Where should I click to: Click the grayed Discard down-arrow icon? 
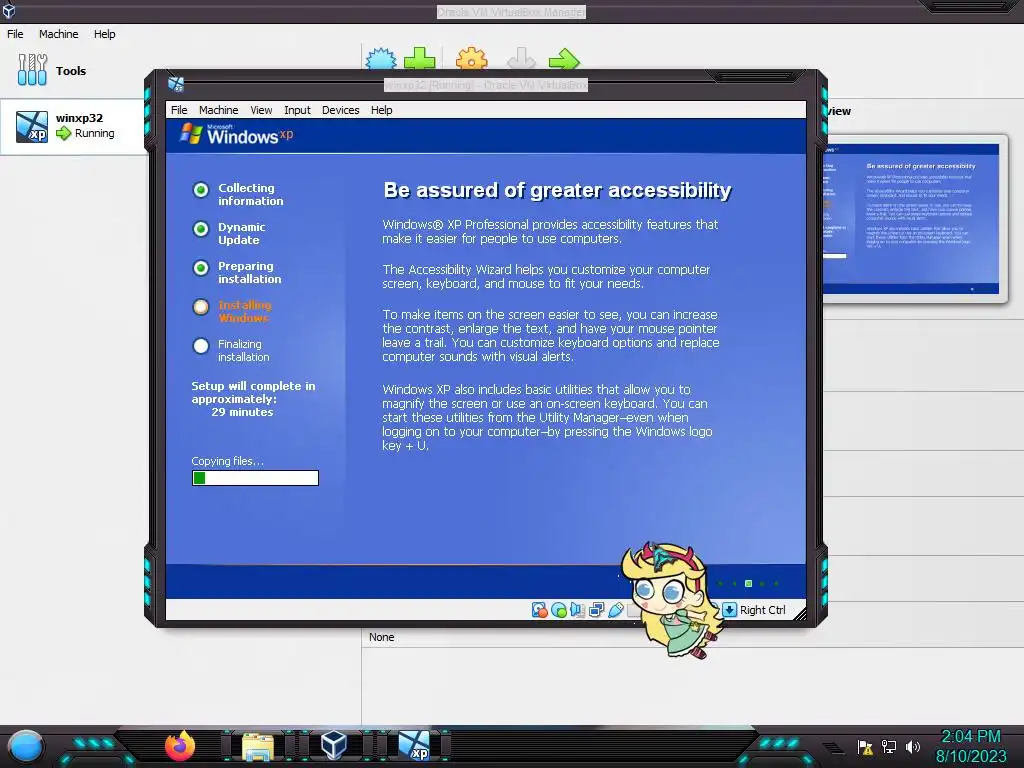521,59
